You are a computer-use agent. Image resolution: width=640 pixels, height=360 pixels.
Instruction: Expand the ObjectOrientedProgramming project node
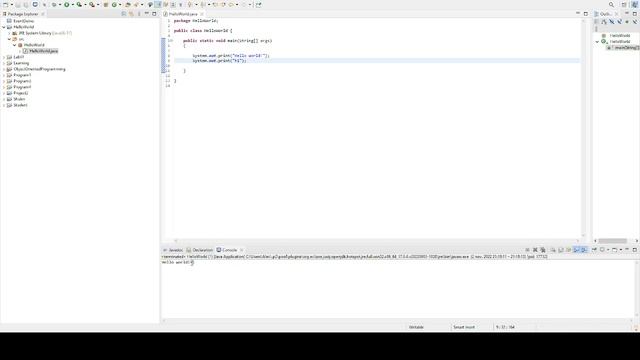[x=4, y=69]
